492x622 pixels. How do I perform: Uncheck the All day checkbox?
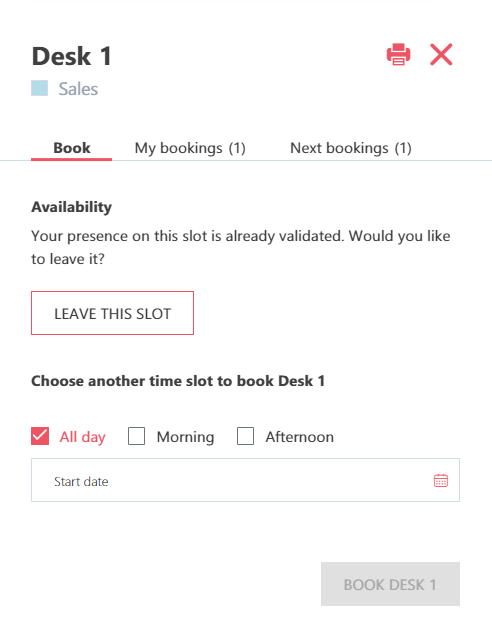coord(40,436)
